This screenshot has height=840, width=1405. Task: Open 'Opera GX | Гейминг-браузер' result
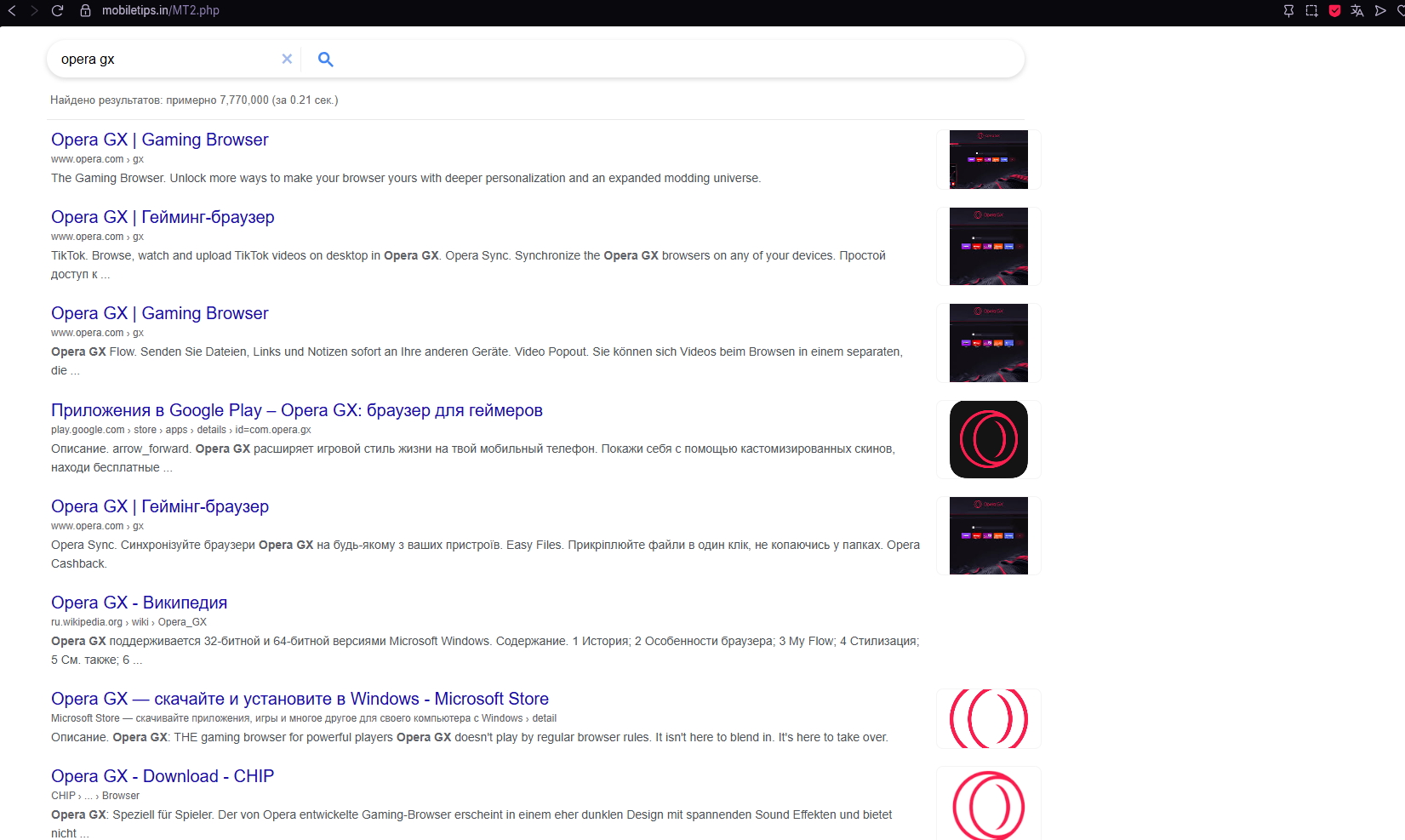point(163,217)
